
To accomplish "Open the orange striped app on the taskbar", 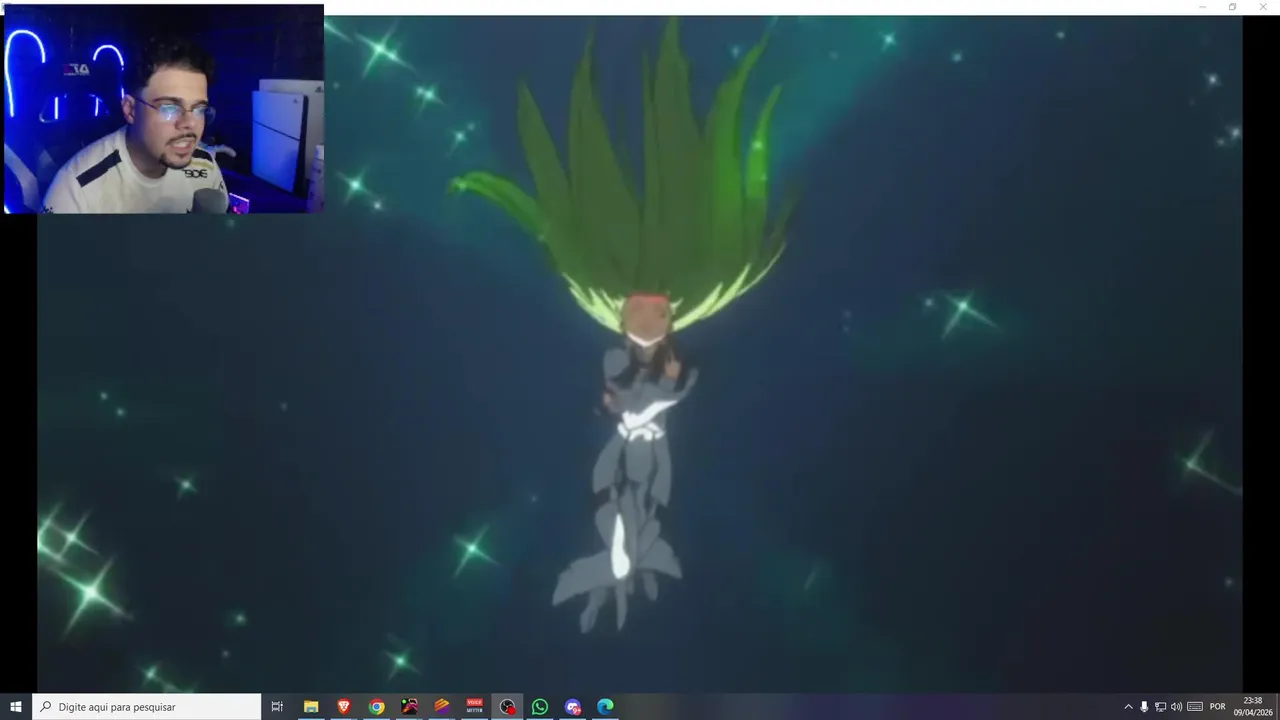I will pos(442,707).
